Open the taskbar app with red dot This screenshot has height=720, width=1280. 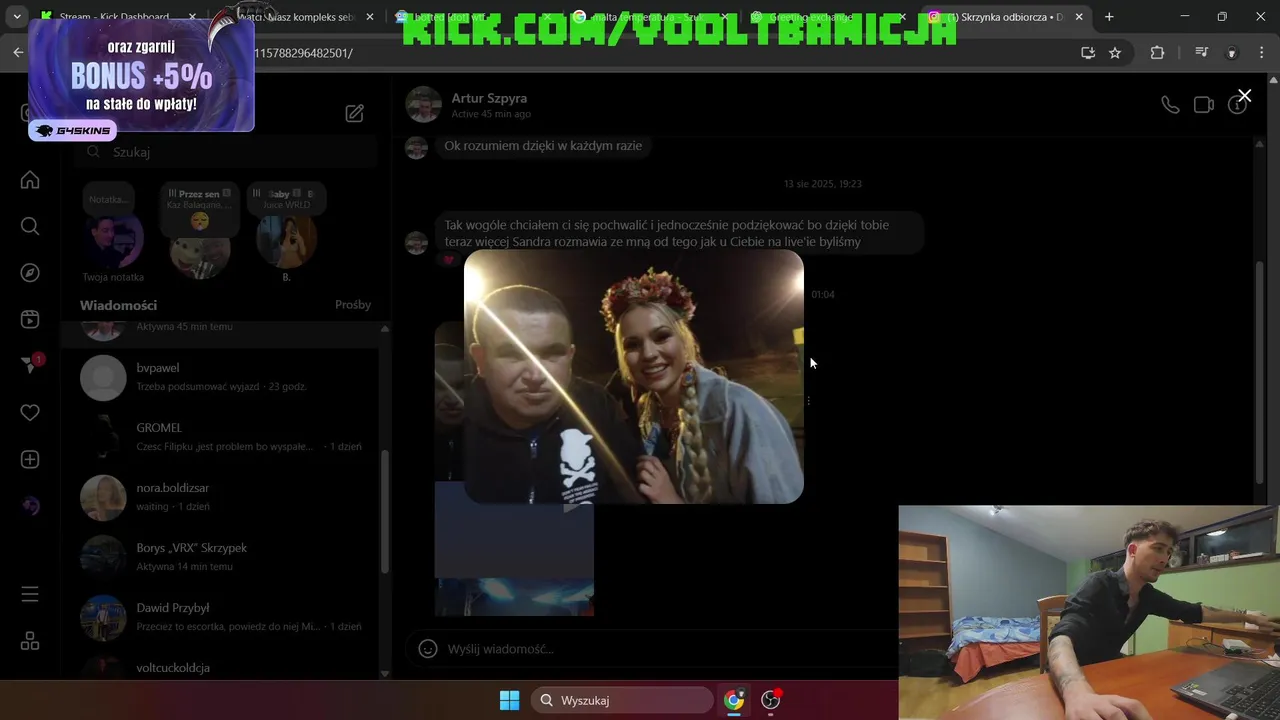pos(771,700)
